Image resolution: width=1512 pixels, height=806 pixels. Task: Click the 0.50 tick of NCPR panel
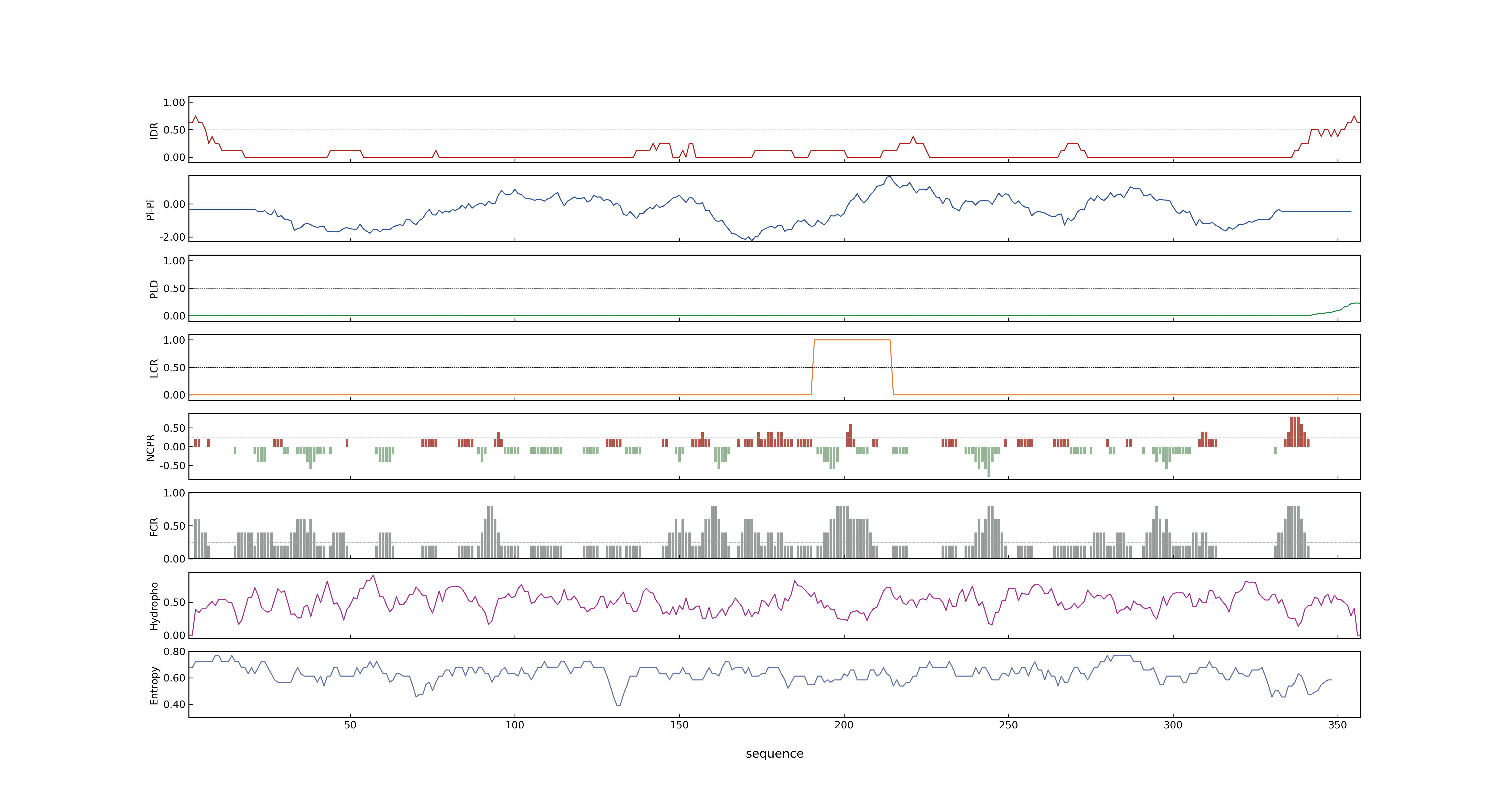click(x=174, y=428)
